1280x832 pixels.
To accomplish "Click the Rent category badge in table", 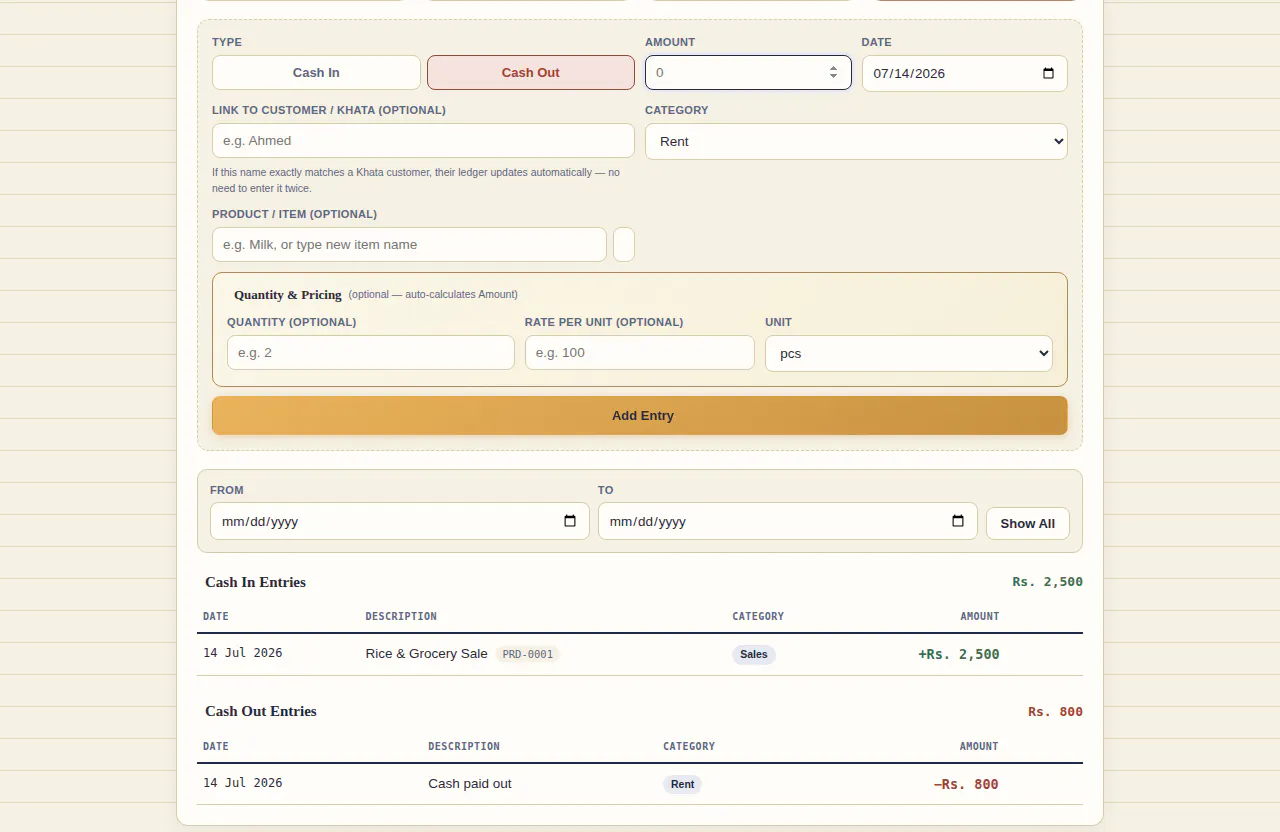I will click(x=683, y=785).
